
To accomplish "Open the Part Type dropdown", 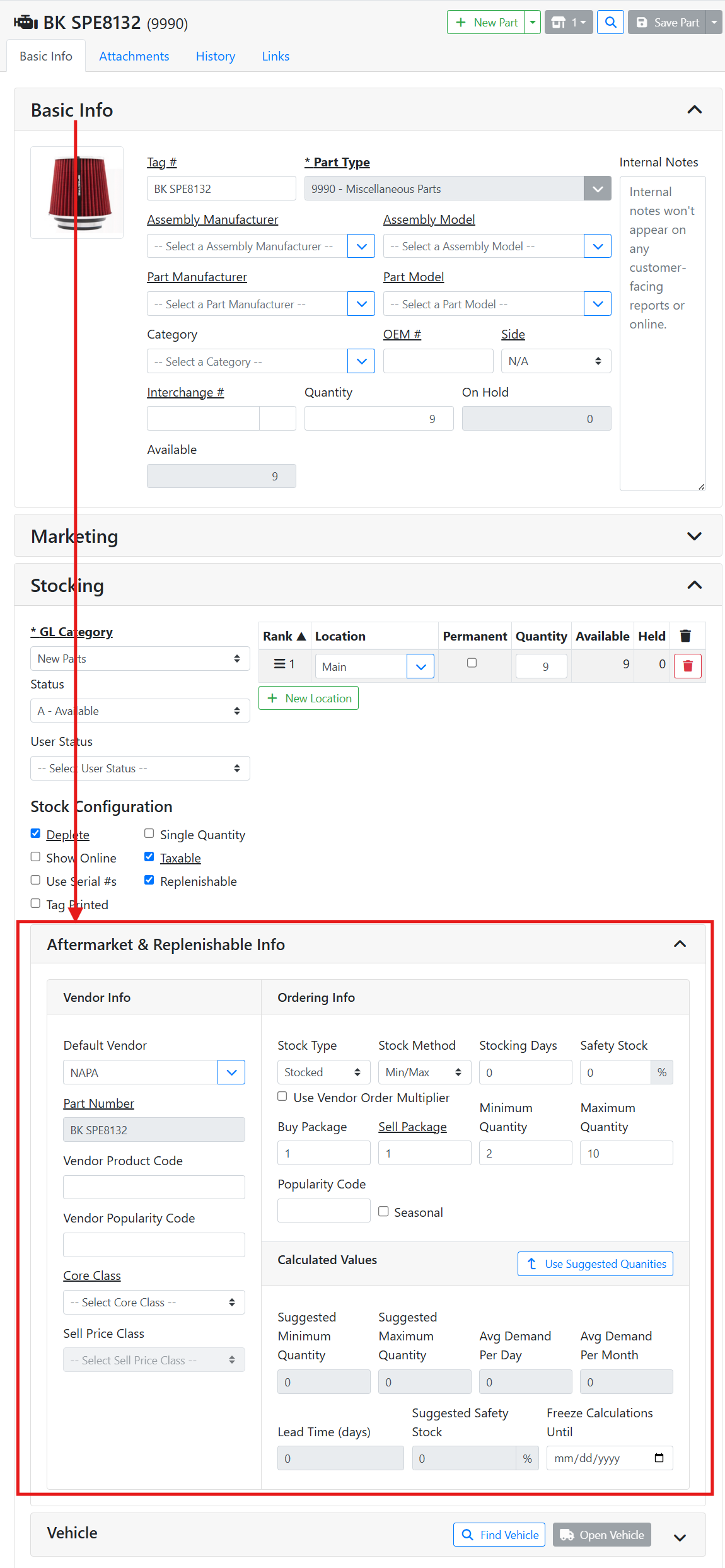I will click(x=597, y=189).
